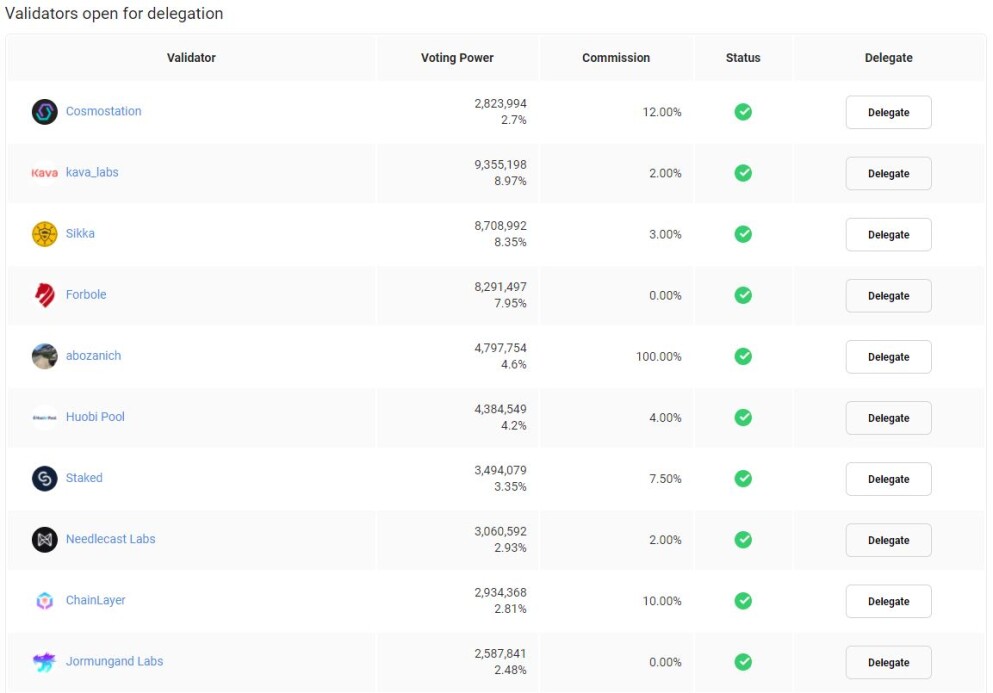Sort by the Voting Power column header

coord(457,58)
